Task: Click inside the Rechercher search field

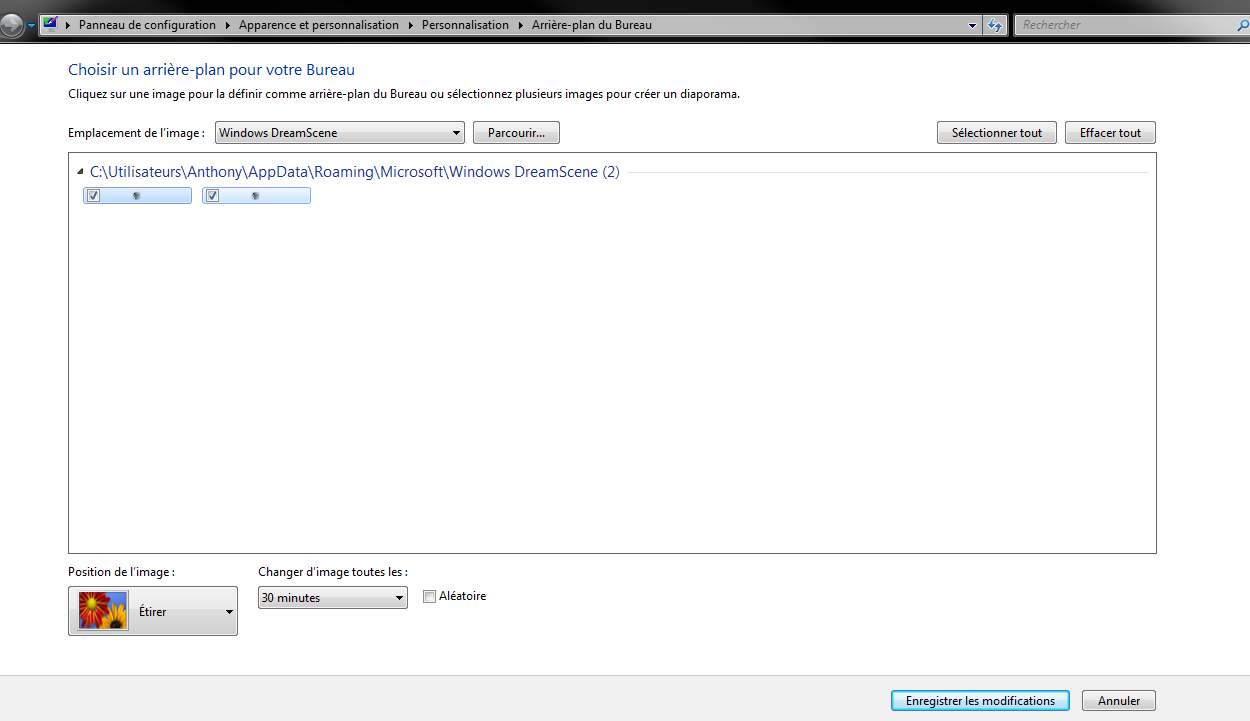Action: (1120, 25)
